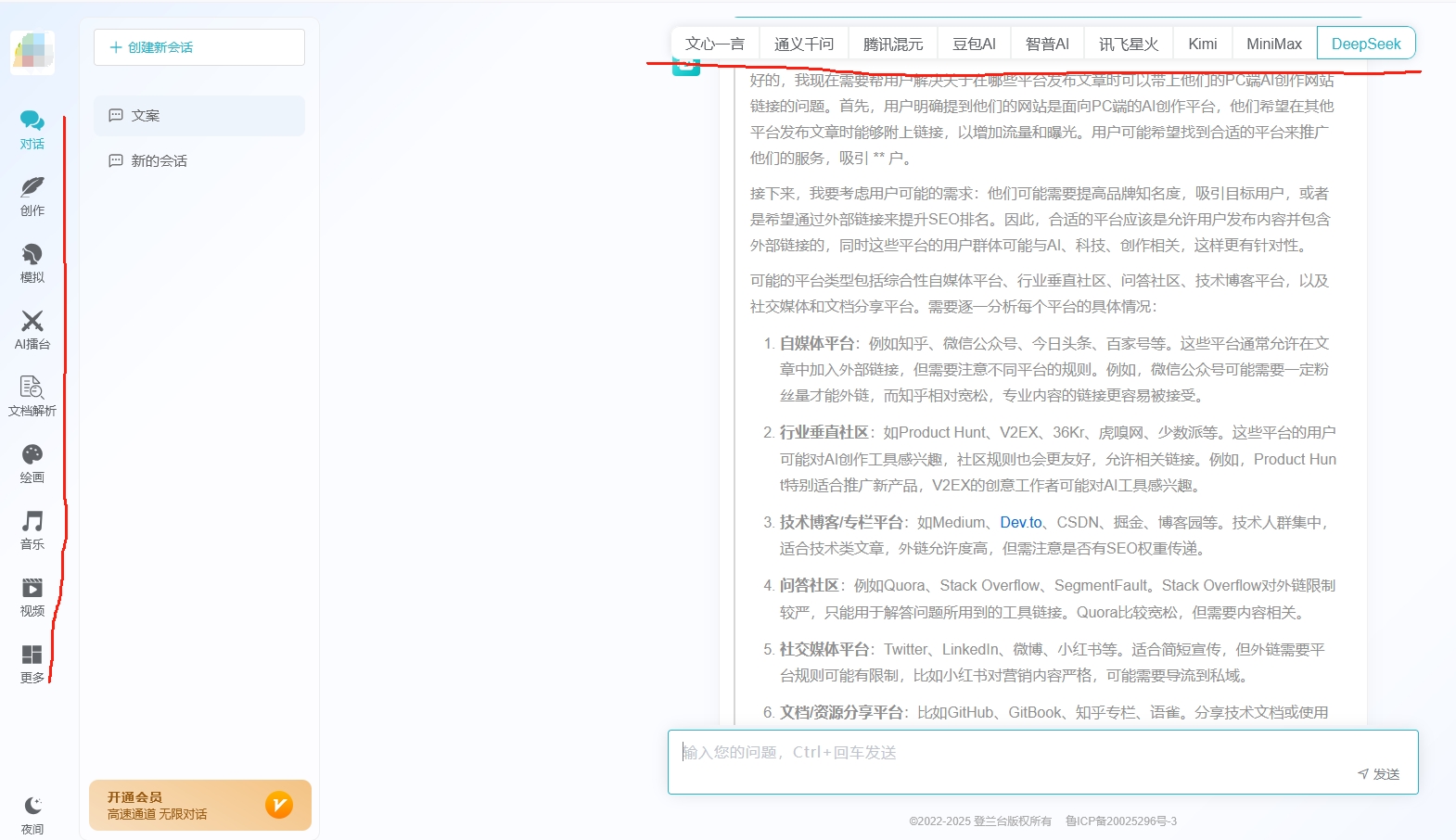The height and width of the screenshot is (840, 1456).
Task: Click the plus icon for new conversation
Action: [x=116, y=47]
